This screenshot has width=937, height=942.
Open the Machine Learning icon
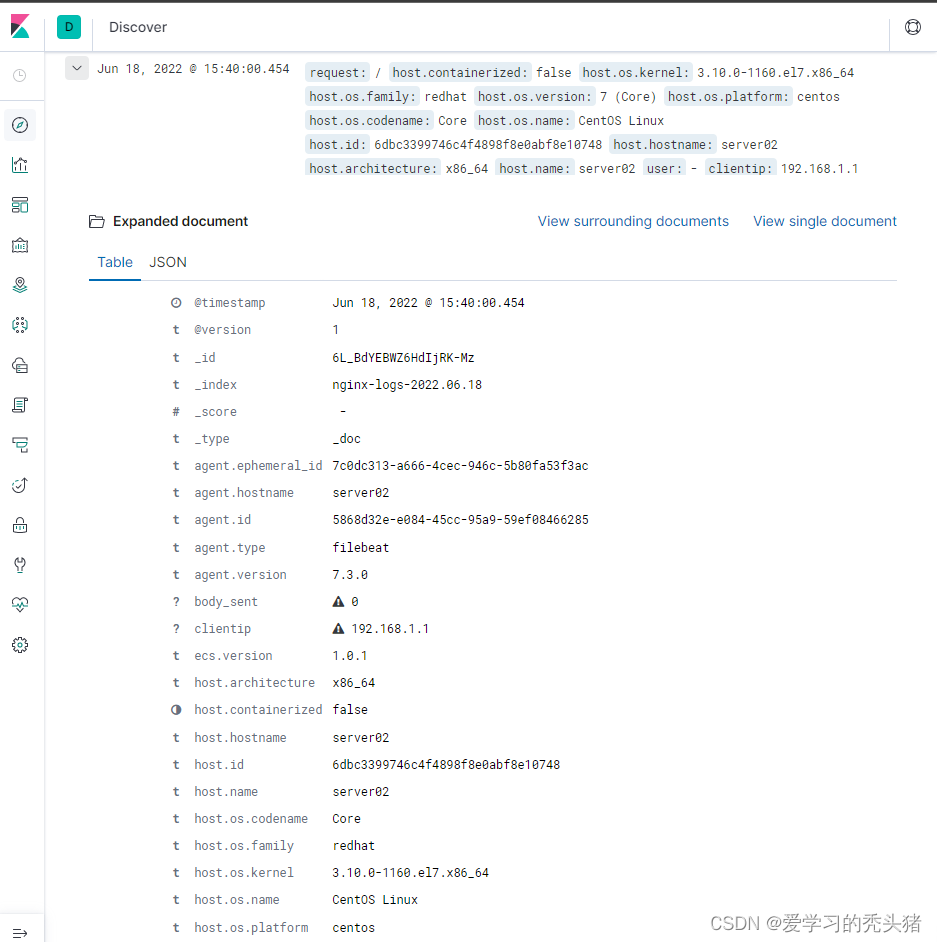20,325
